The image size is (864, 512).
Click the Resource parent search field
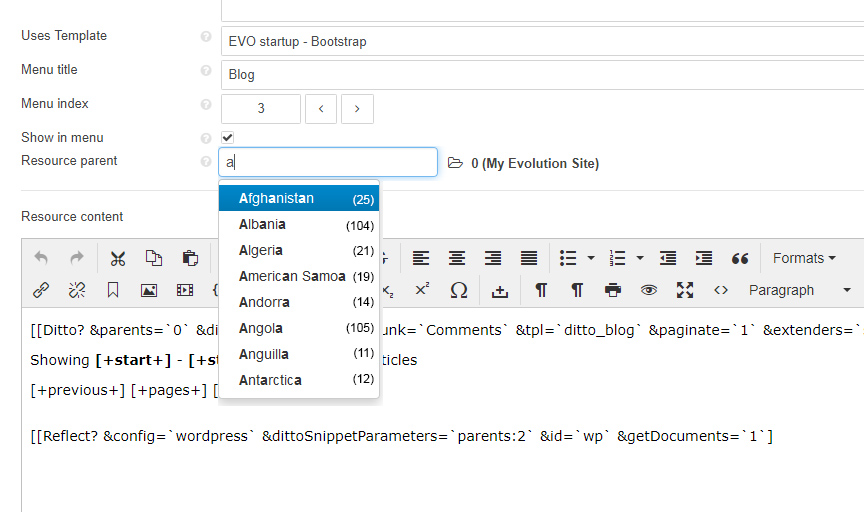pos(328,162)
